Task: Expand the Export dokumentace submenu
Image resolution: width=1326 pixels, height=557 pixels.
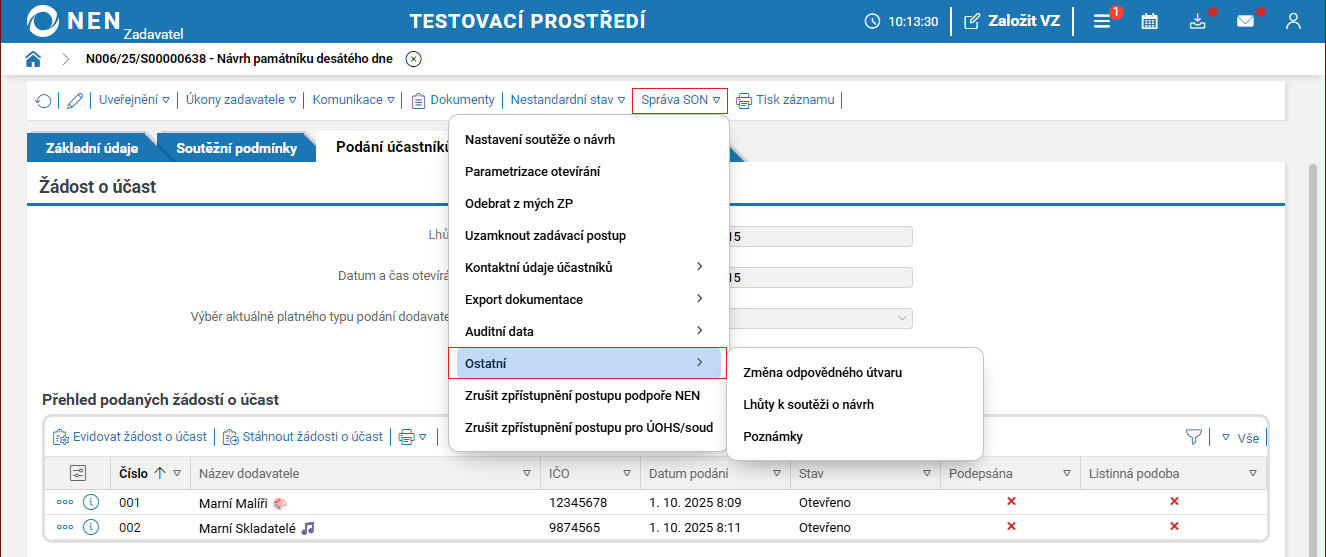Action: 589,299
